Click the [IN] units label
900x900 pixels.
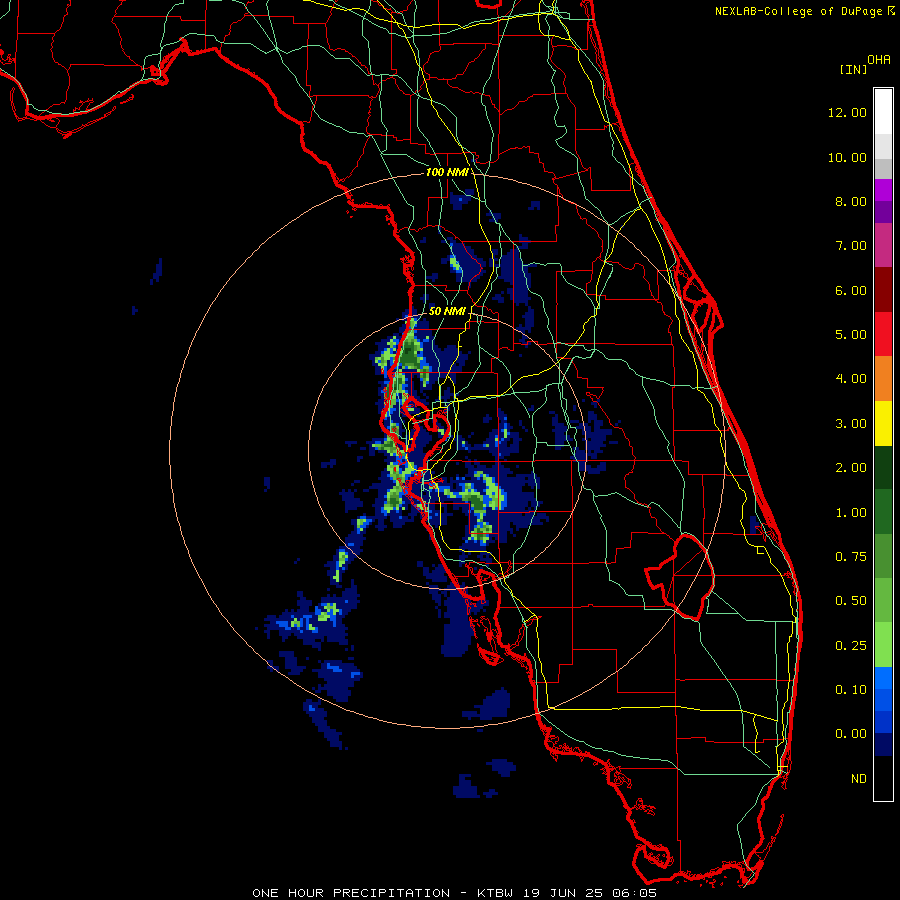click(854, 69)
